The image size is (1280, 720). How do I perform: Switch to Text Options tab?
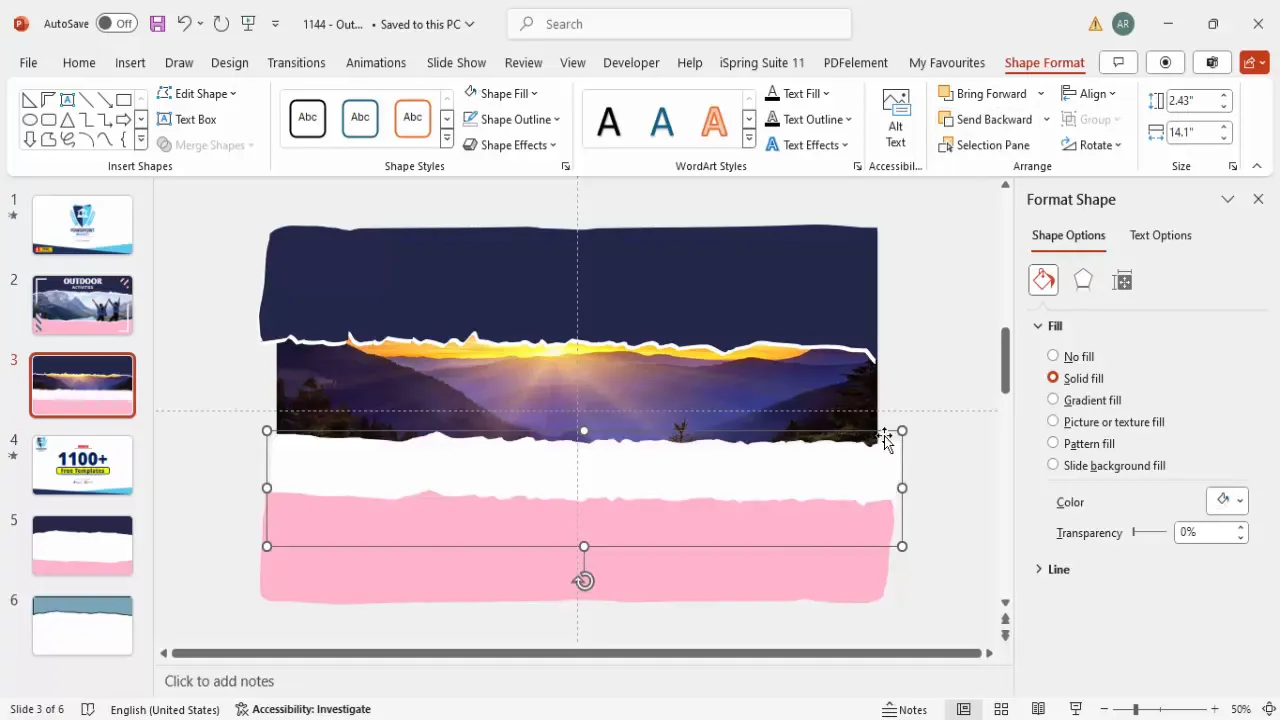[x=1160, y=235]
